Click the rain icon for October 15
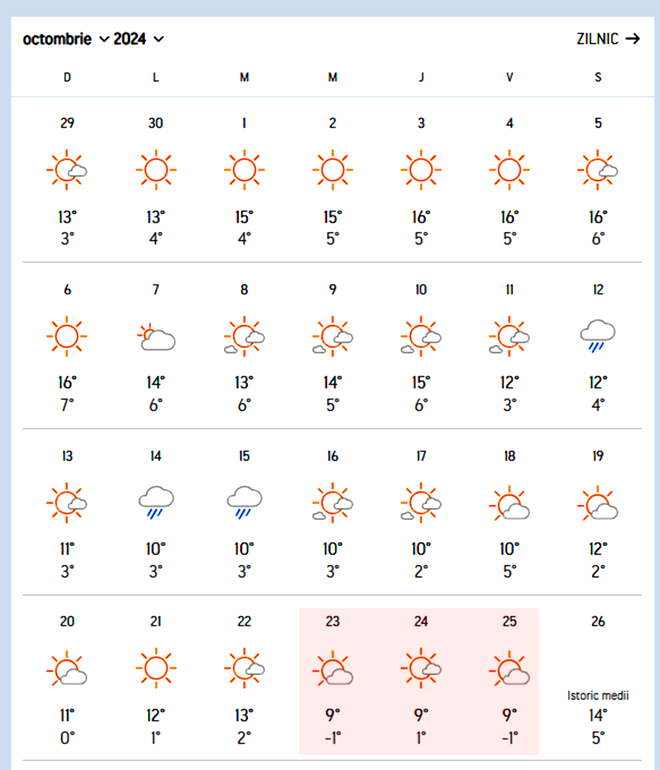The width and height of the screenshot is (660, 770). (x=244, y=503)
